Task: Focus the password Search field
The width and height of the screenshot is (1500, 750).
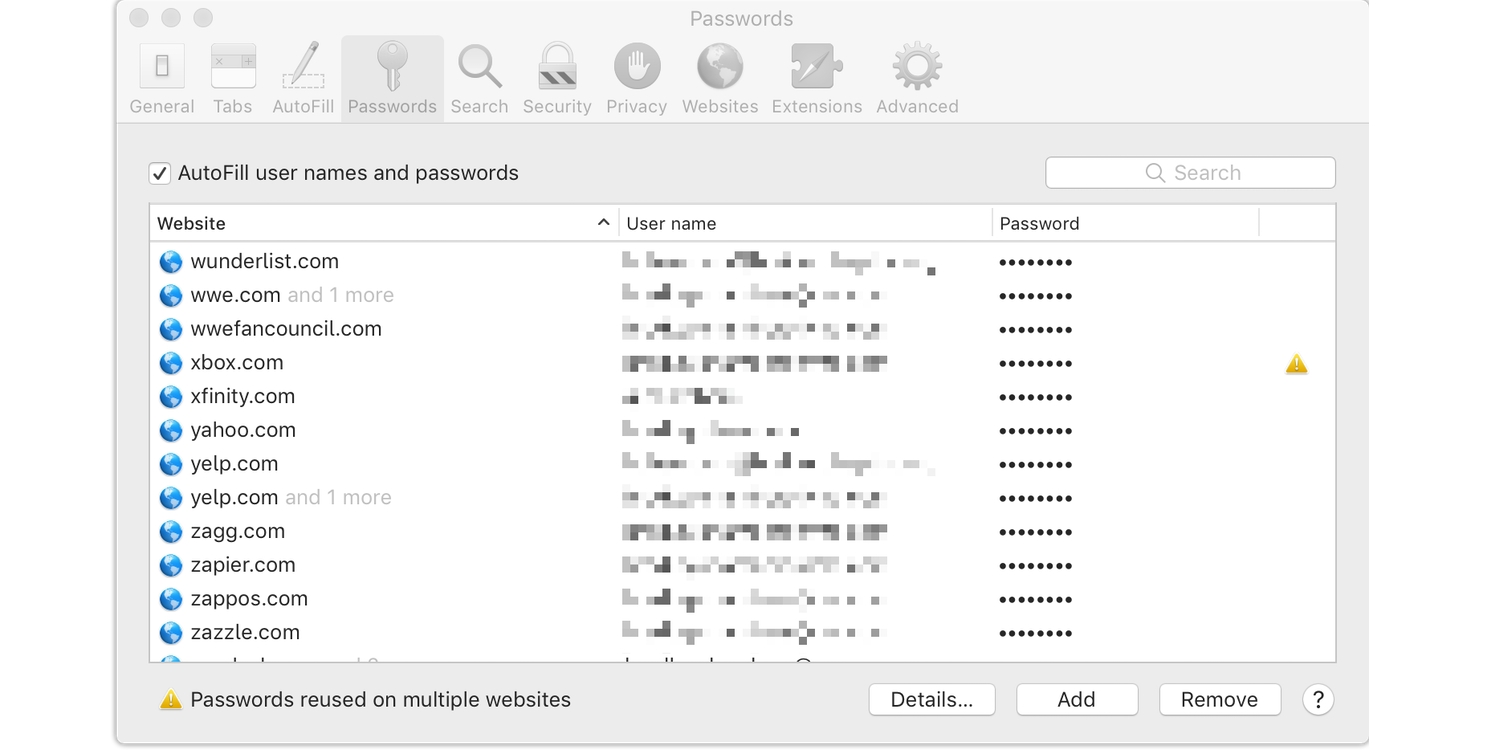Action: pos(1190,173)
